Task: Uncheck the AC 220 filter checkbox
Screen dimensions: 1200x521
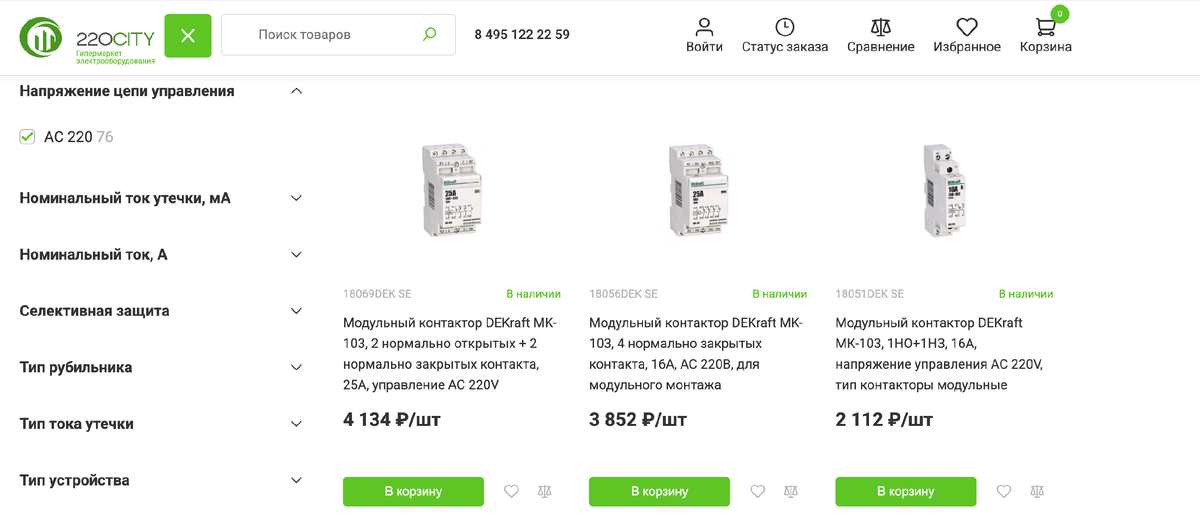Action: [28, 137]
